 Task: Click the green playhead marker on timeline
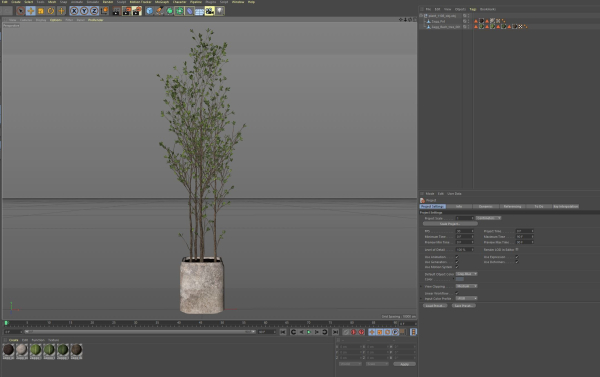pyautogui.click(x=6, y=323)
